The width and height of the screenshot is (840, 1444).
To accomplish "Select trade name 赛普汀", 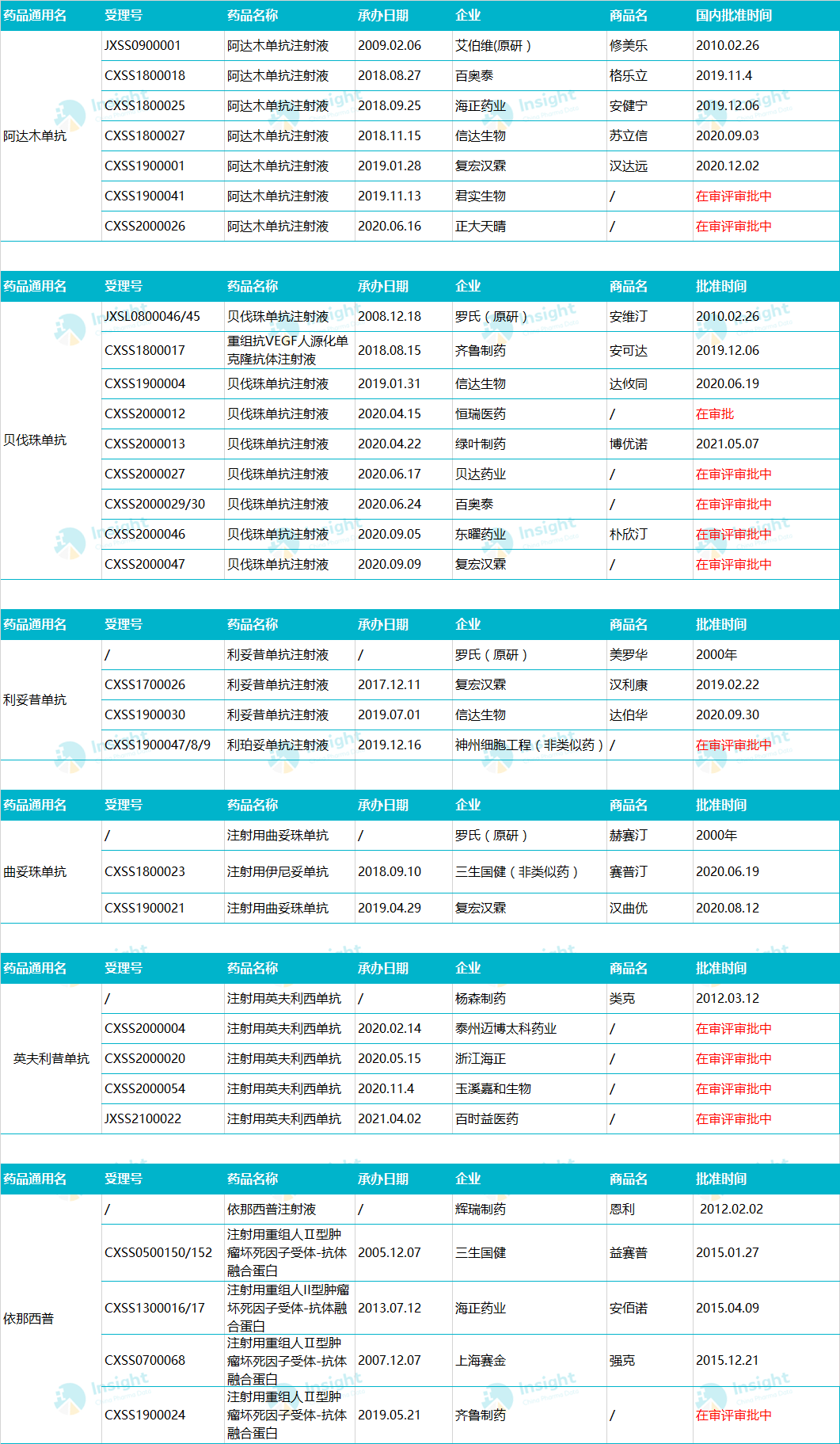I will [x=629, y=872].
